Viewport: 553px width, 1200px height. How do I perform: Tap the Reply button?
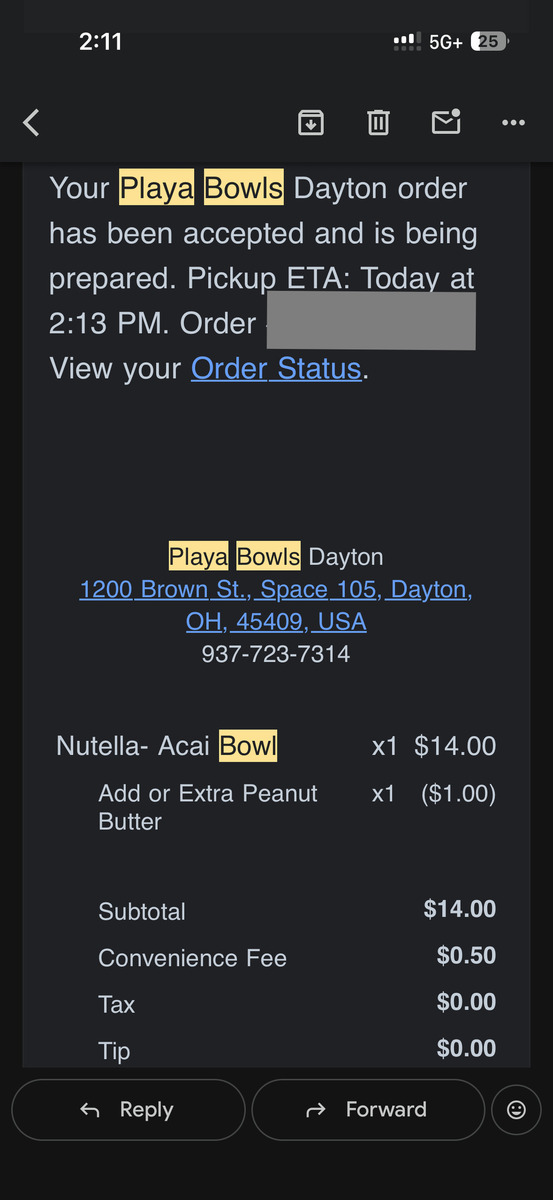coord(128,1110)
